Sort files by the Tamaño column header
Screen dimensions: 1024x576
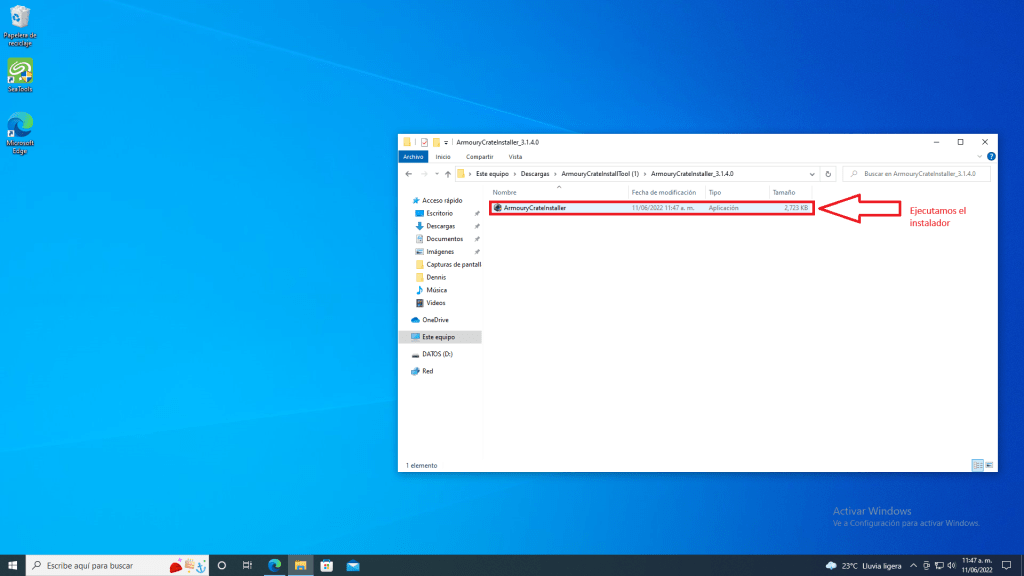[783, 192]
